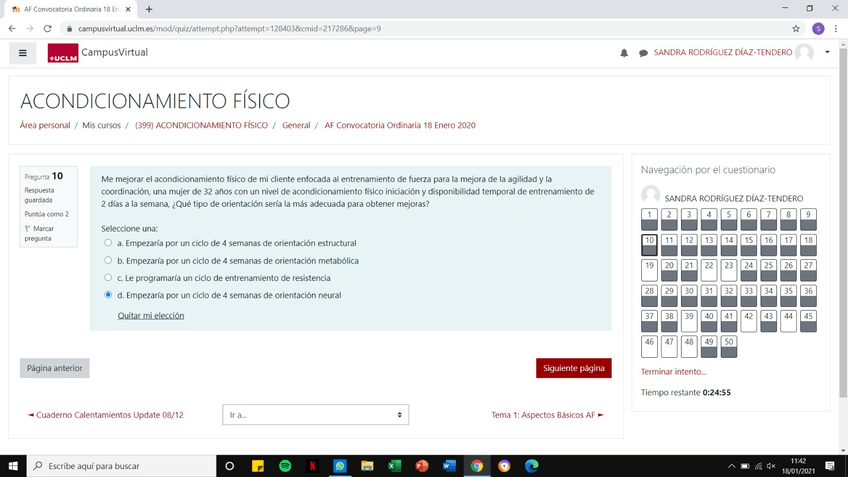Open Excel from taskbar
Image resolution: width=848 pixels, height=477 pixels.
[394, 466]
